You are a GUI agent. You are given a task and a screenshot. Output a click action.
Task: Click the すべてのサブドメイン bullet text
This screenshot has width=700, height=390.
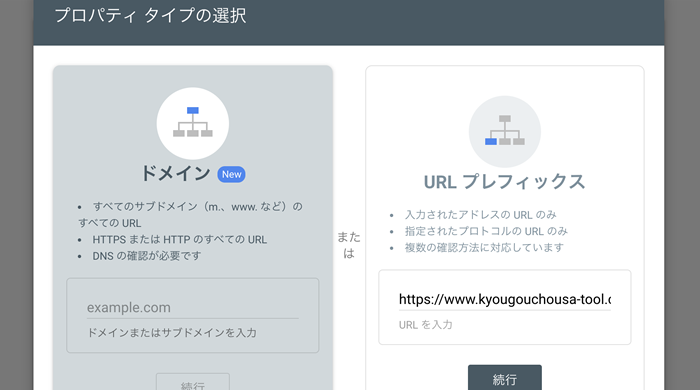point(191,215)
